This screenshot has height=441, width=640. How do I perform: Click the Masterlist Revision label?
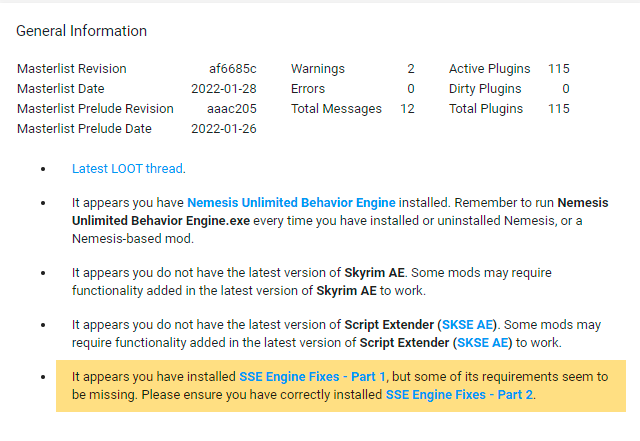point(72,69)
